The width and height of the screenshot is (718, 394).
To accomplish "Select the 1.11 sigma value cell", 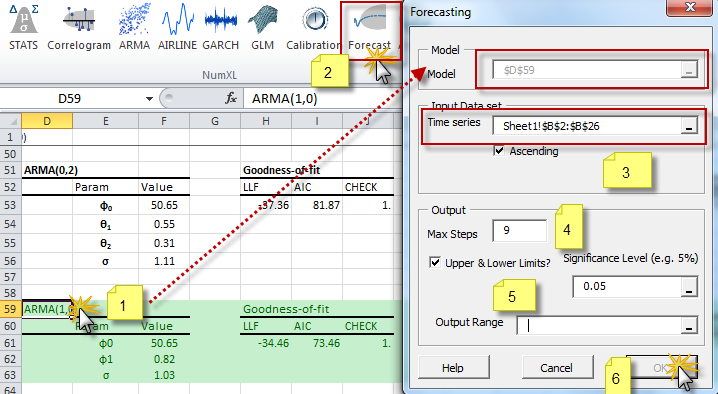I will point(164,261).
